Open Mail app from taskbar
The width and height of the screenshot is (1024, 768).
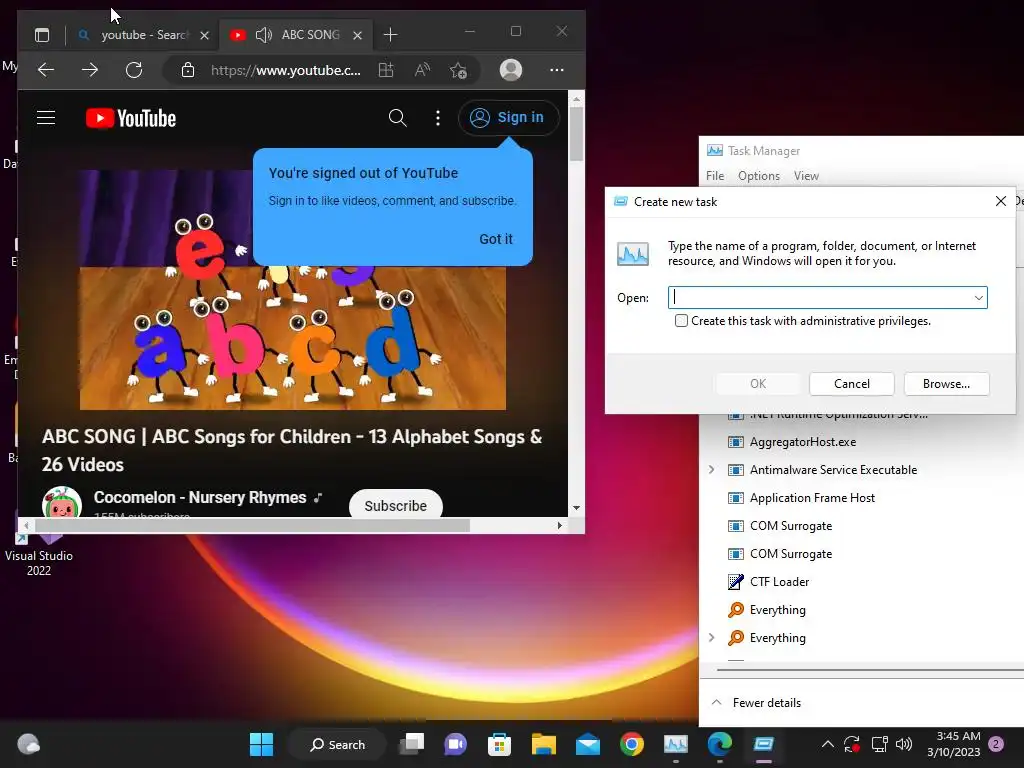[588, 744]
